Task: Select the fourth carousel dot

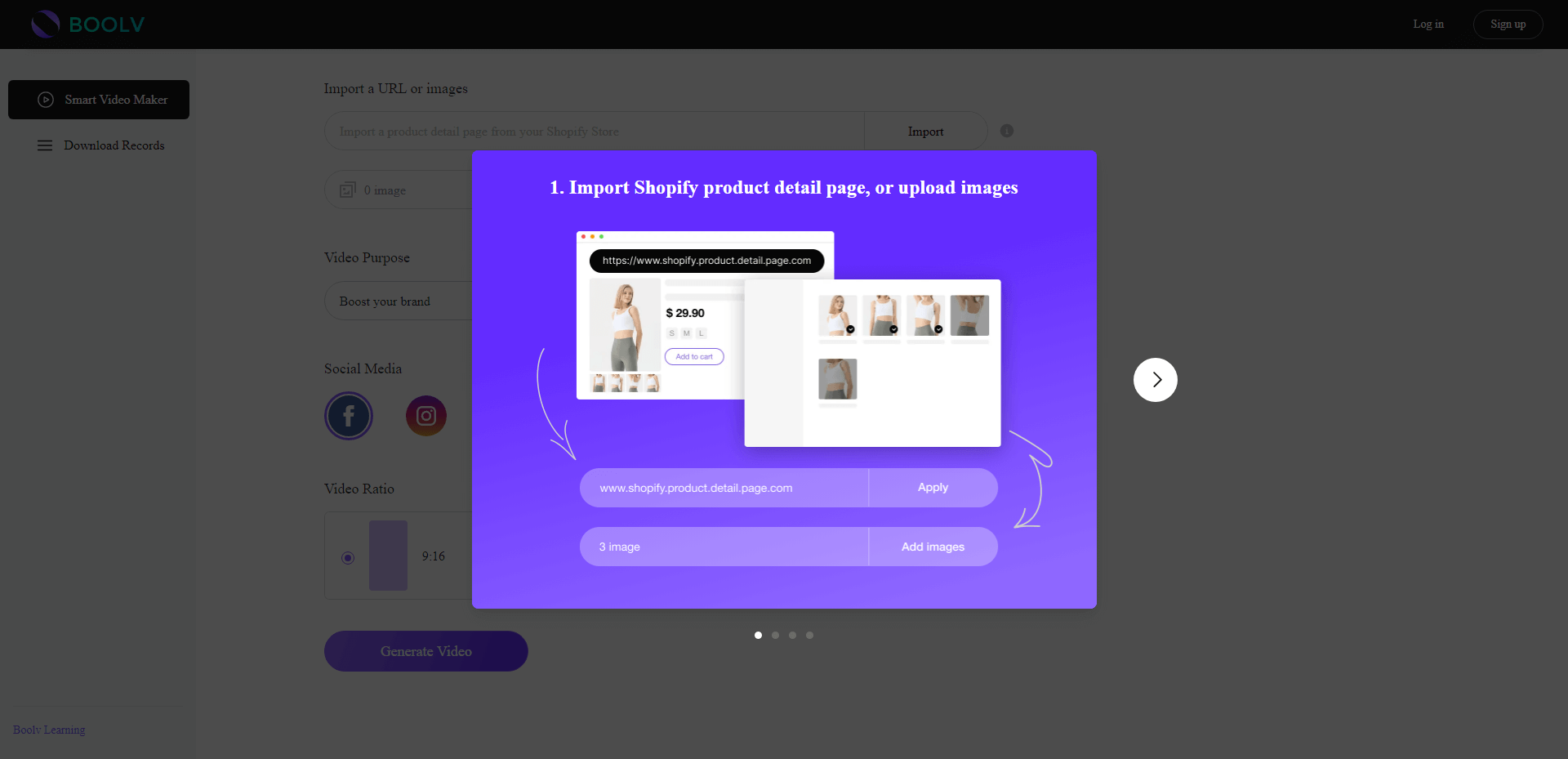Action: (809, 635)
